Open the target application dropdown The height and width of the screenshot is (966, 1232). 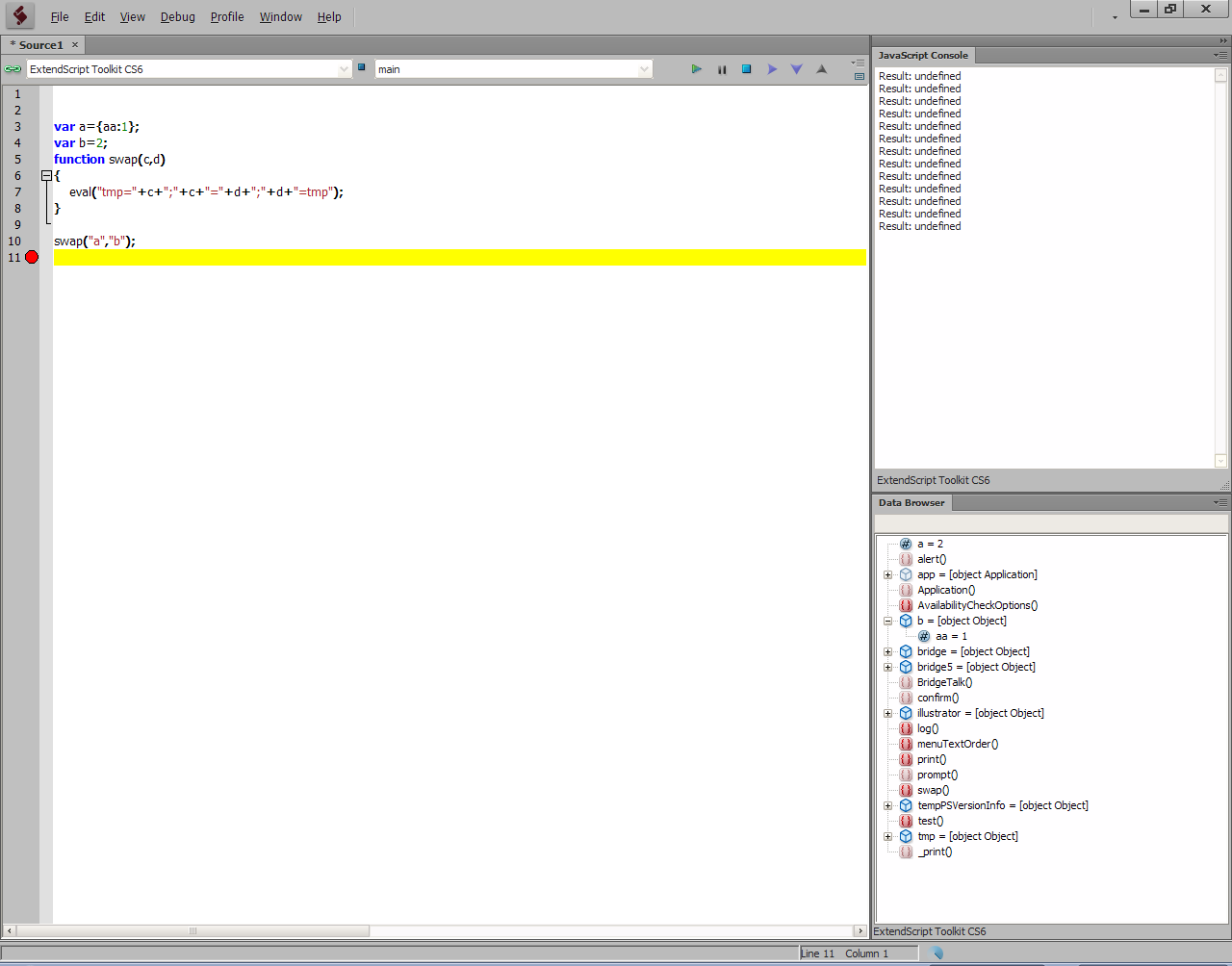344,69
